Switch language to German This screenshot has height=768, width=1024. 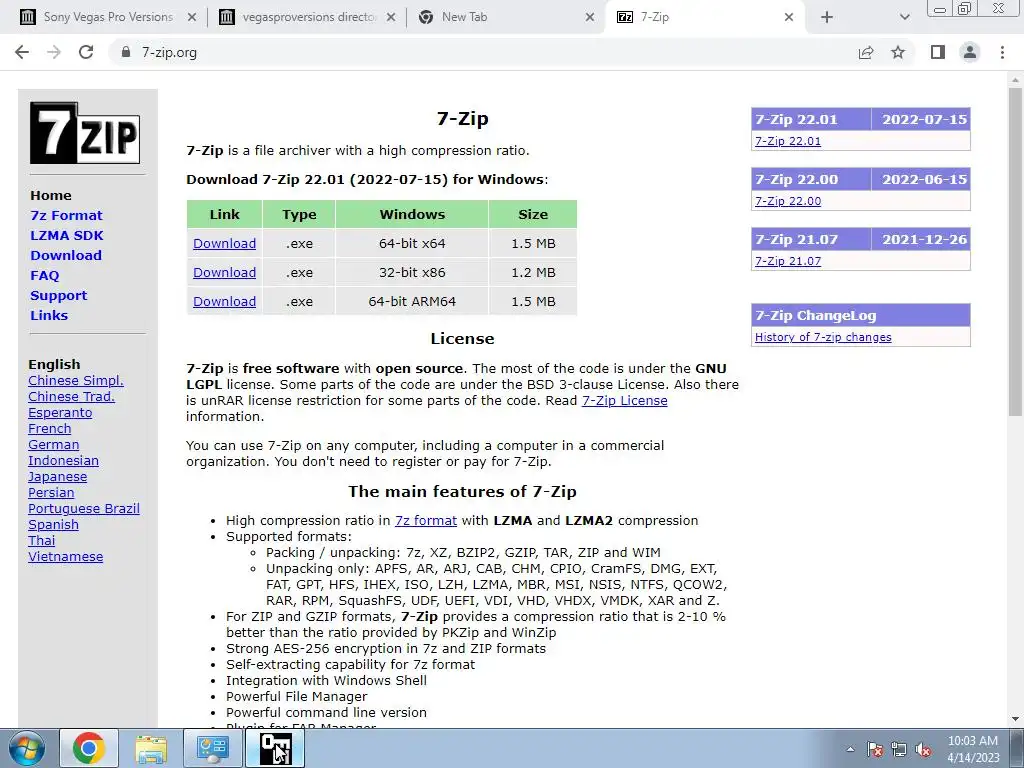(x=54, y=445)
